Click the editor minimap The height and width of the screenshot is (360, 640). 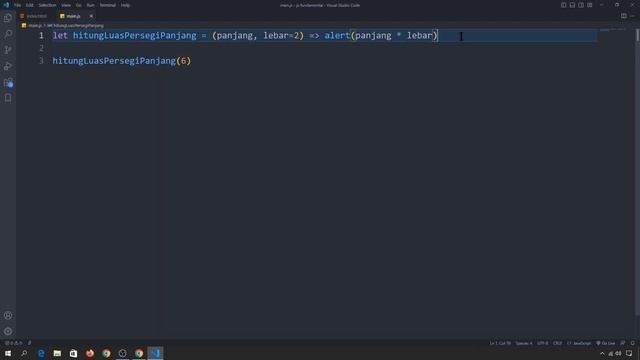pos(612,30)
